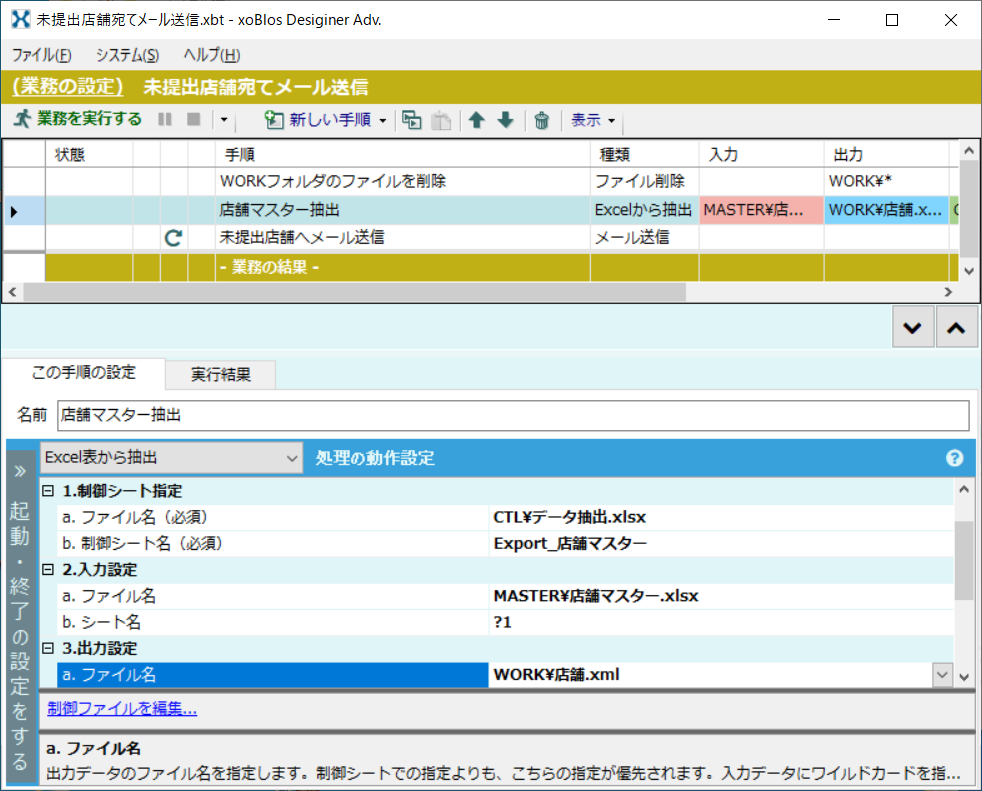Click the 出力 column header

click(886, 154)
